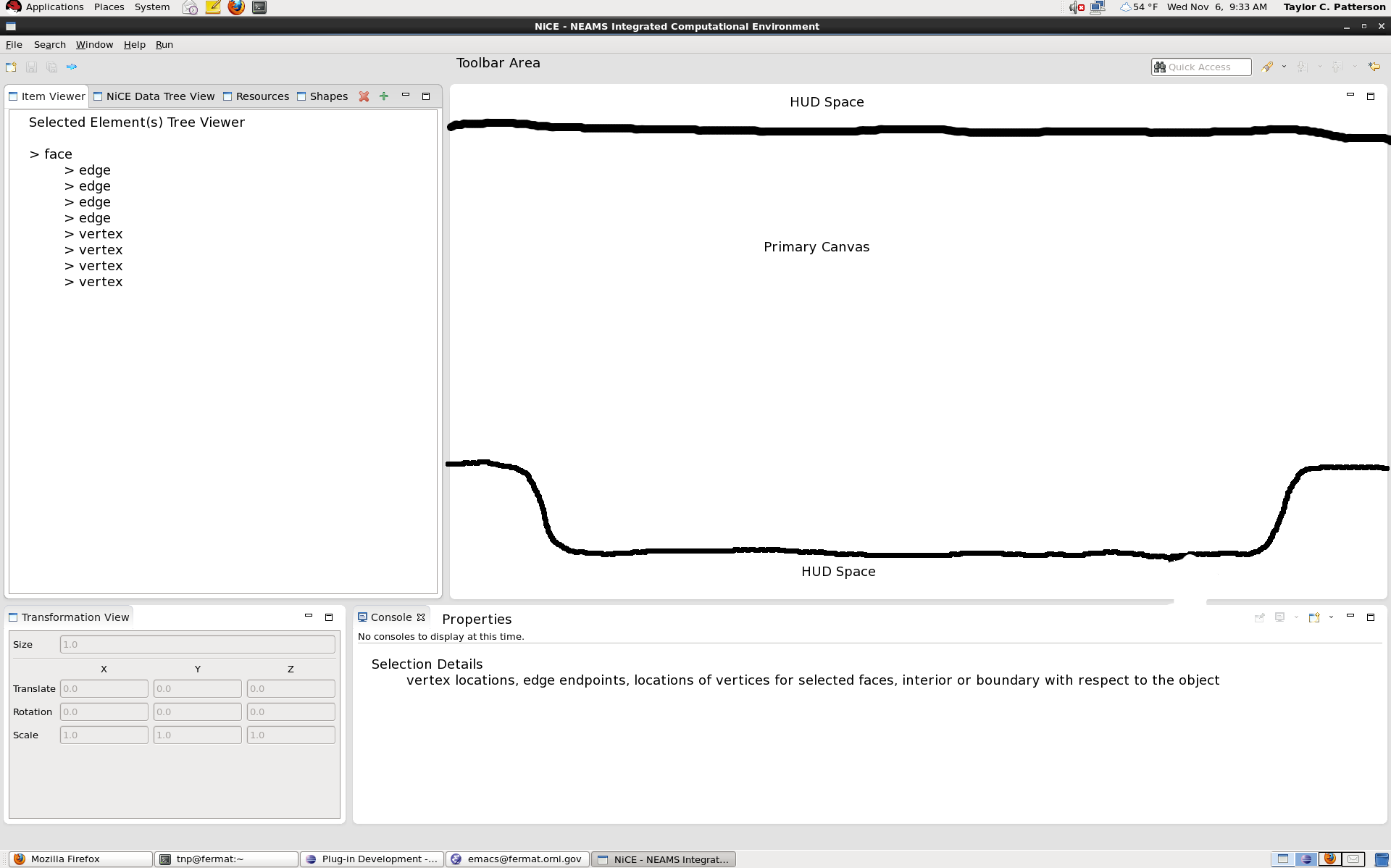The height and width of the screenshot is (868, 1391).
Task: Expand the chevron next to the search icon
Action: 1284,66
